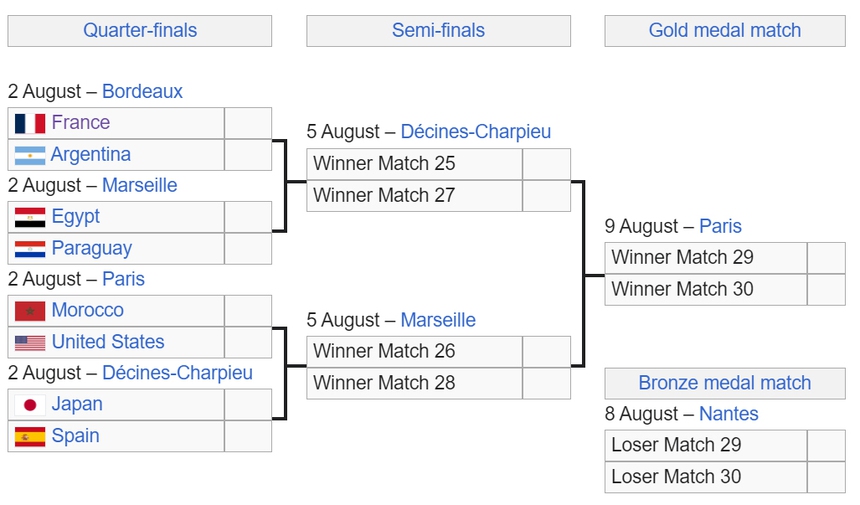The height and width of the screenshot is (505, 860).
Task: Click the Egypt flag icon
Action: (30, 217)
